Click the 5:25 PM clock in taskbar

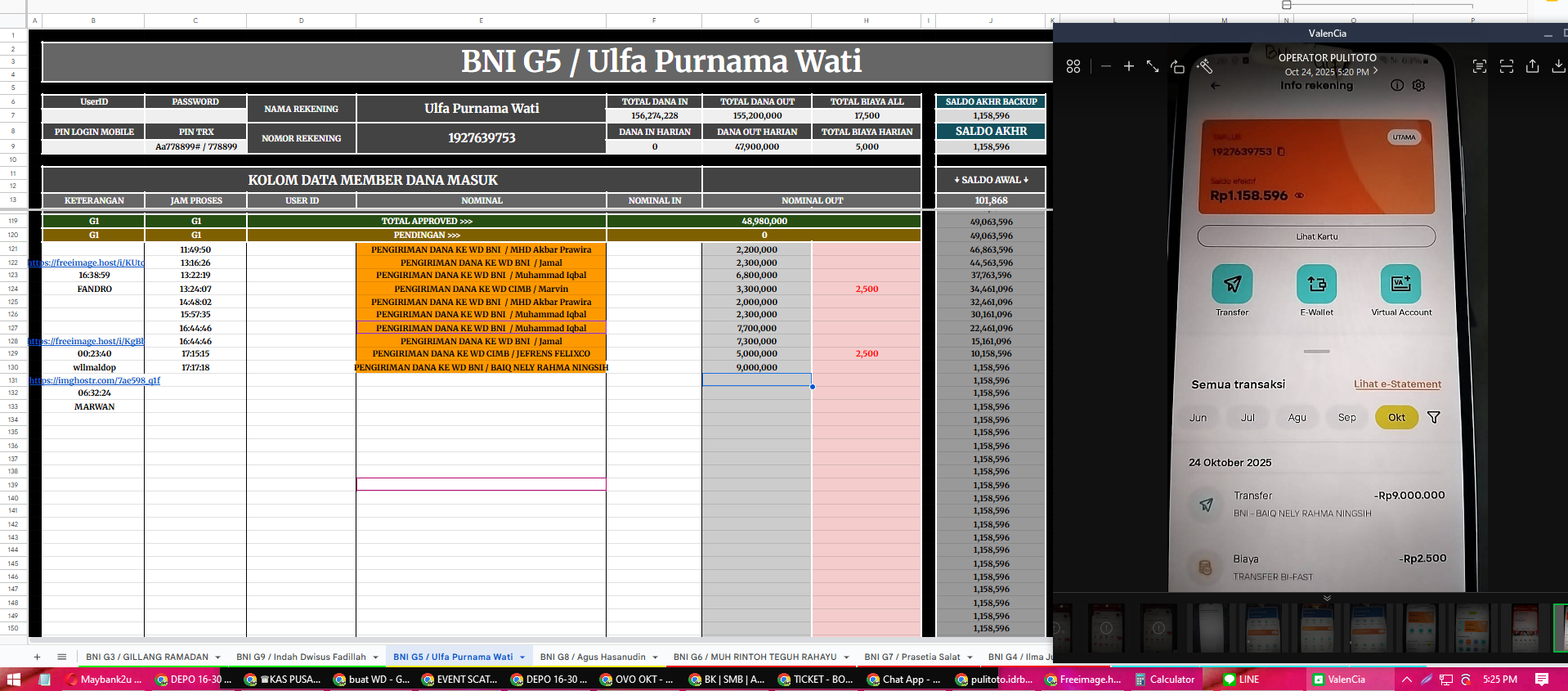(1500, 680)
